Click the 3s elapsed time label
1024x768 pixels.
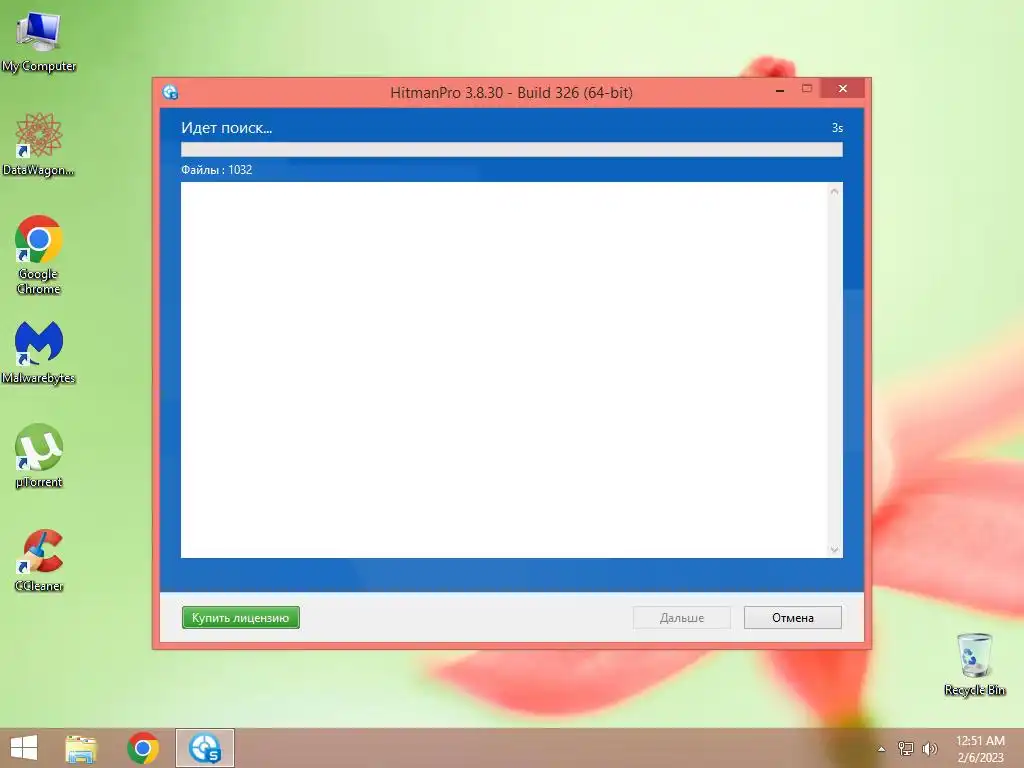click(x=837, y=128)
